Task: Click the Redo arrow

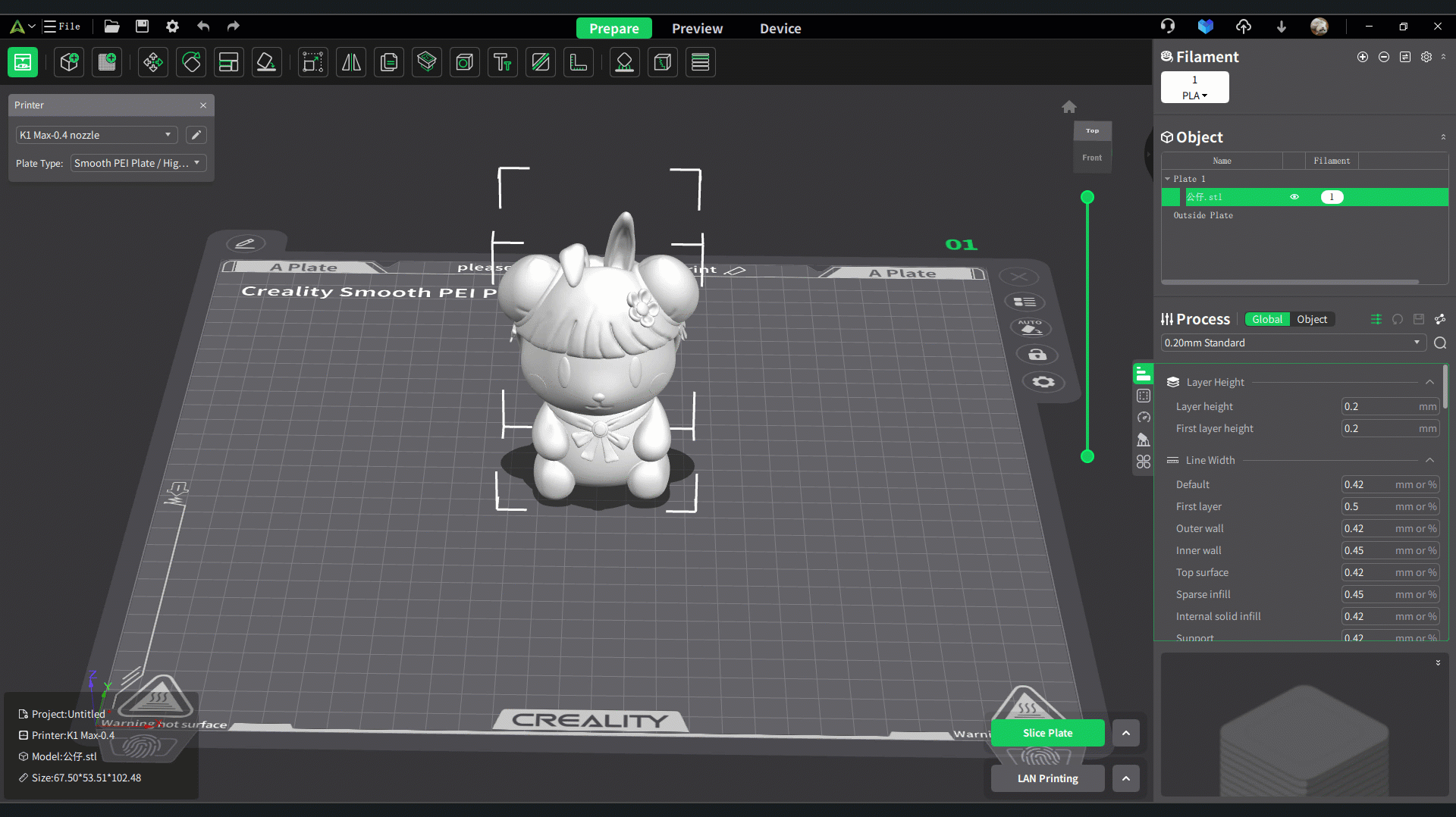Action: [234, 27]
